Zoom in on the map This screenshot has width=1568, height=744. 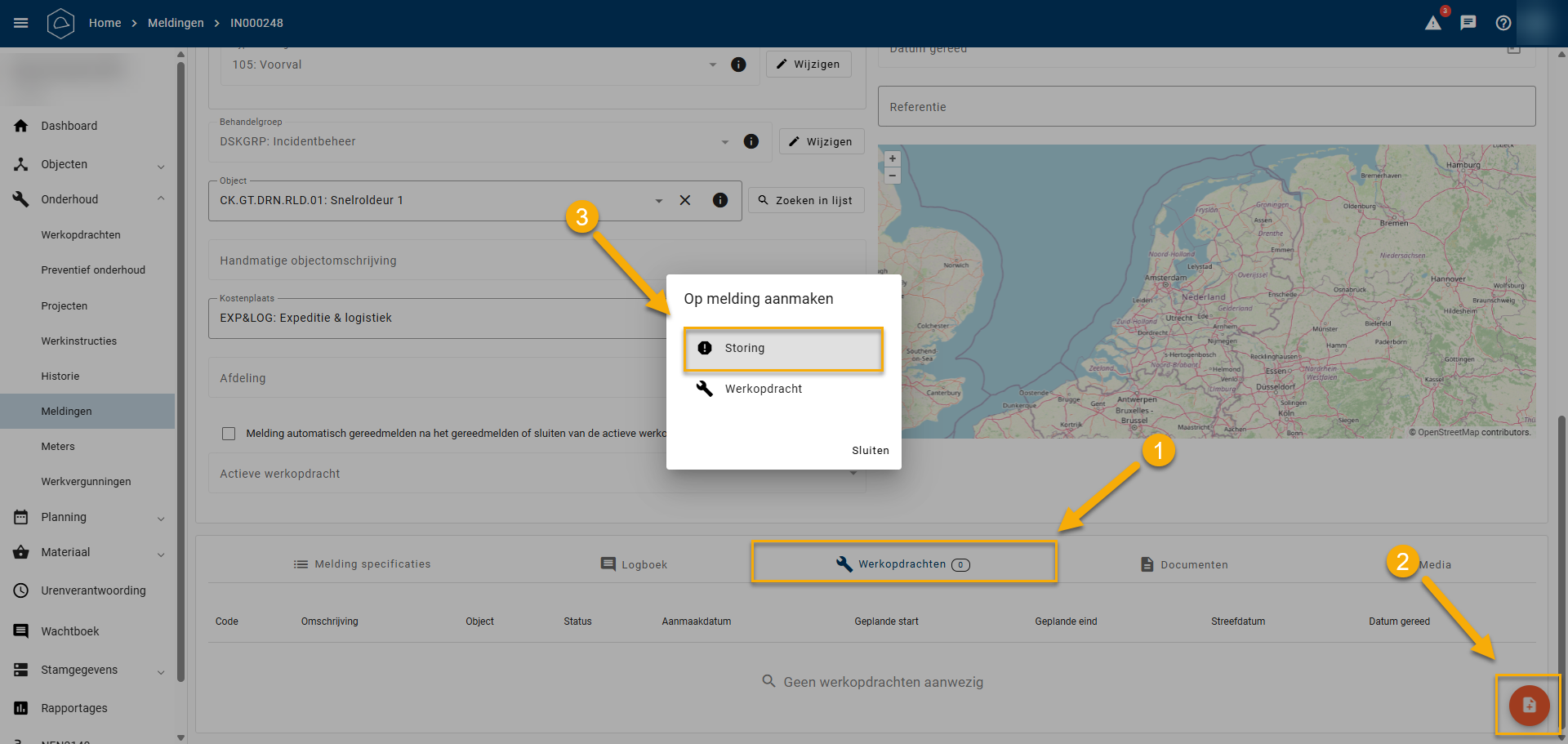(x=893, y=159)
